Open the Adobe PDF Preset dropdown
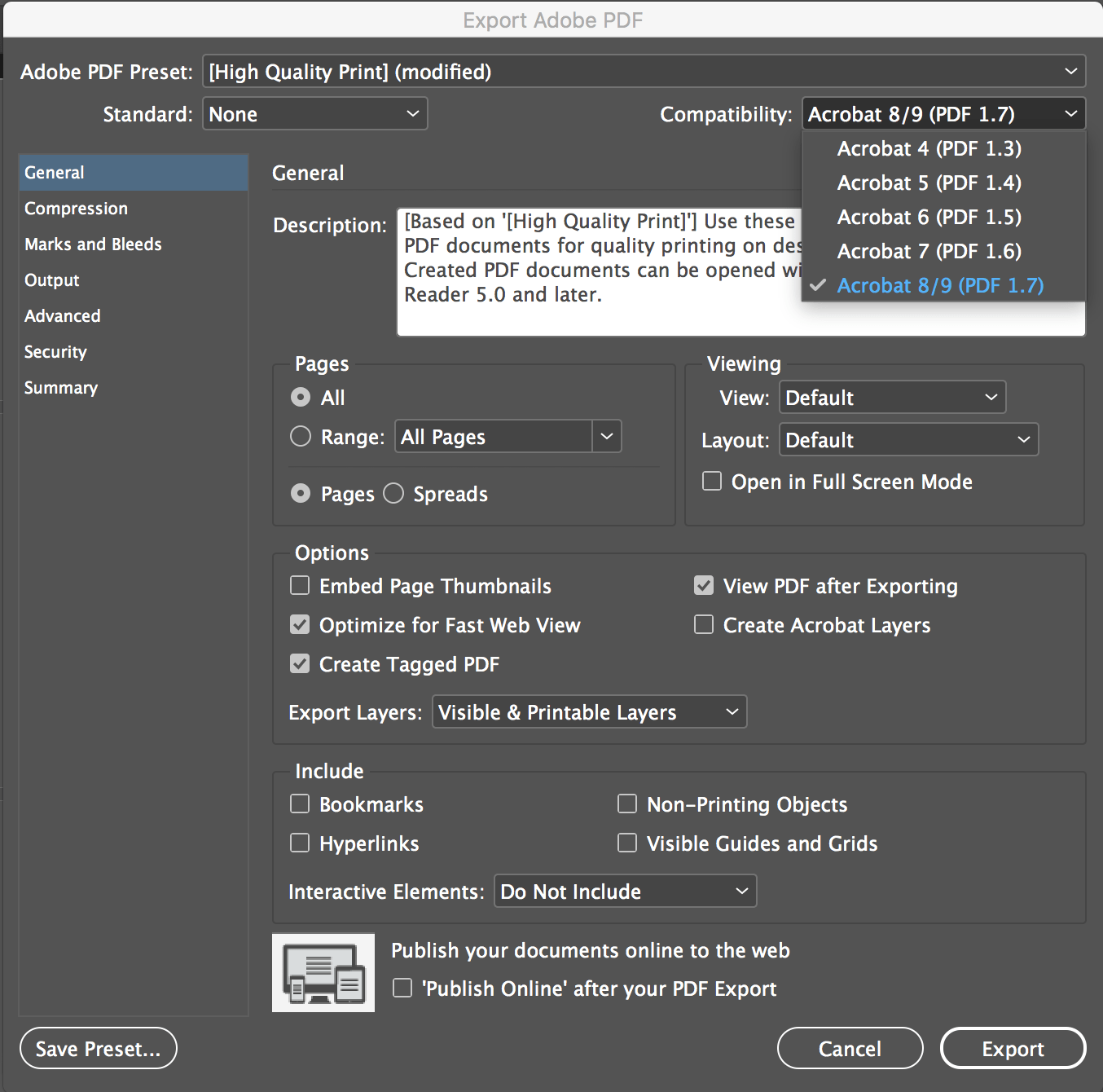 [x=644, y=71]
